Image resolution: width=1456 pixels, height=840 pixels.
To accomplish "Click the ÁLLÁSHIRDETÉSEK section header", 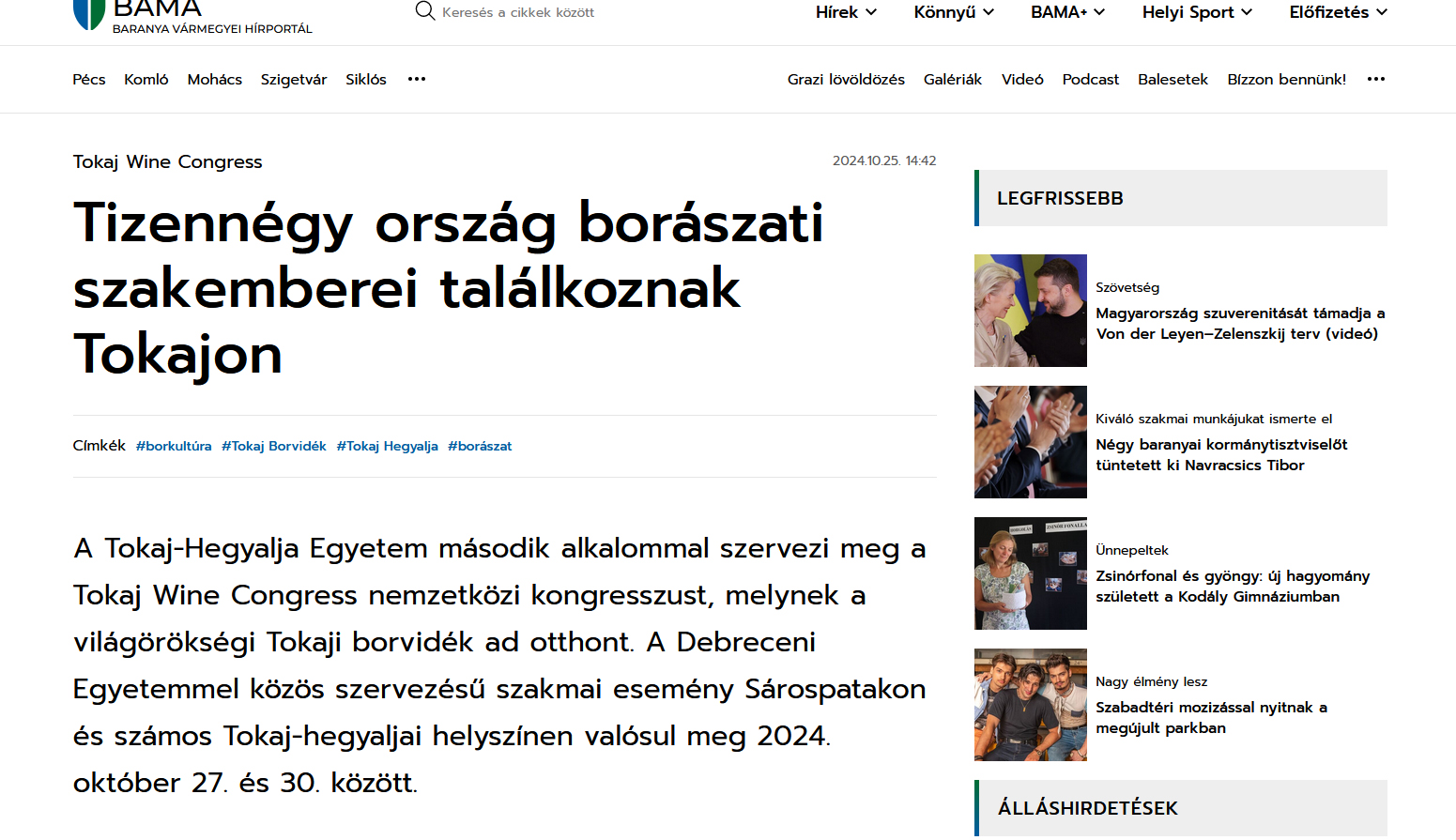I will click(x=1181, y=808).
